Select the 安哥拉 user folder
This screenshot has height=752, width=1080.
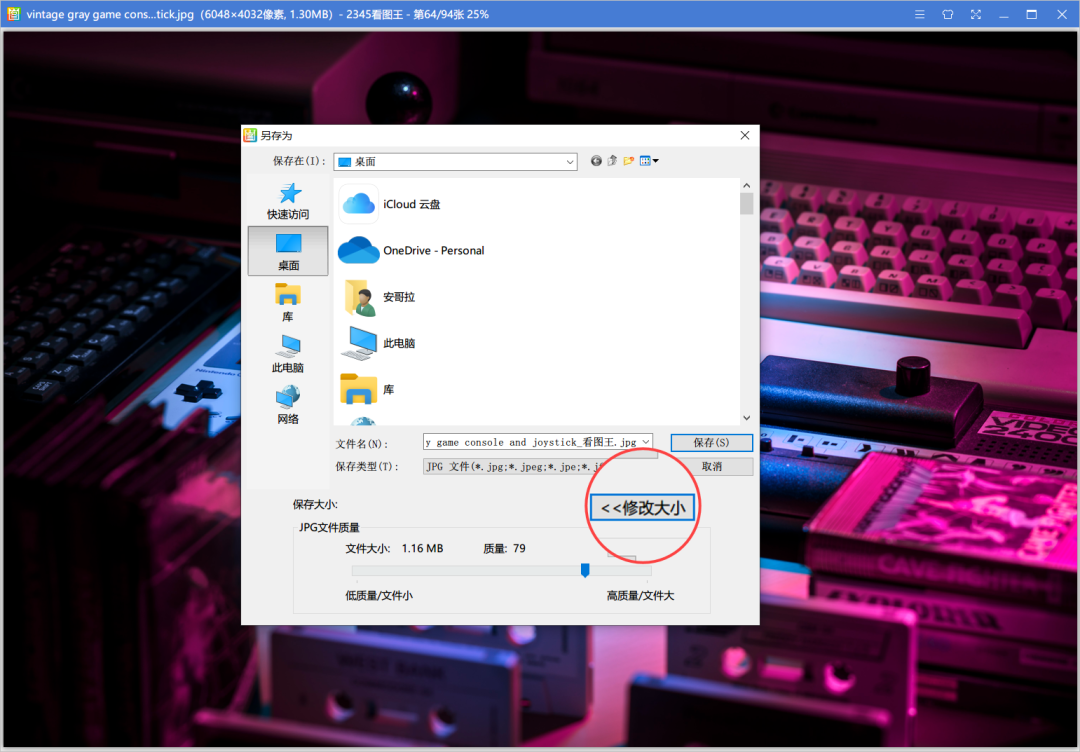tap(401, 297)
